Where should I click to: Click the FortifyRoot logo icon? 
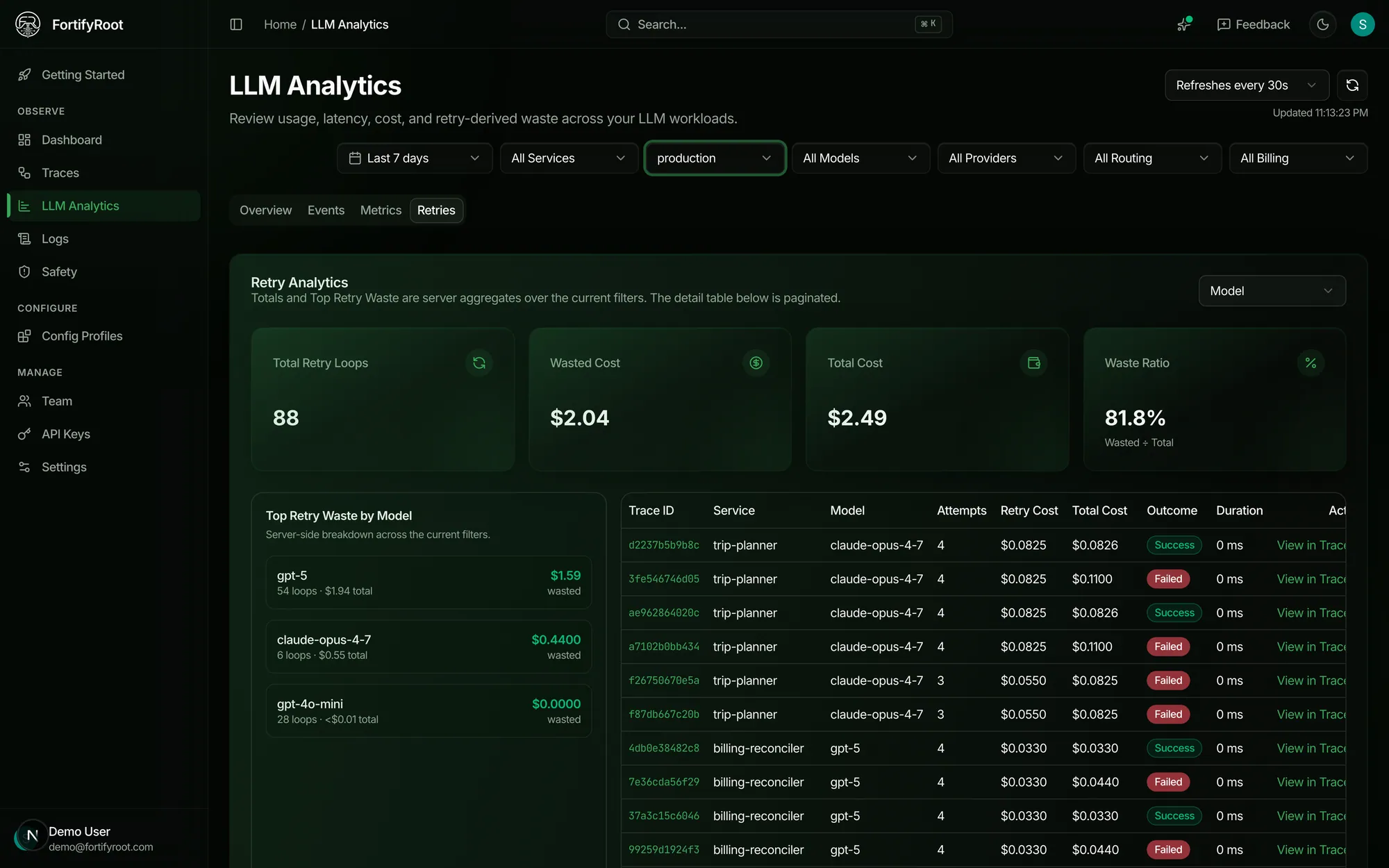click(28, 24)
